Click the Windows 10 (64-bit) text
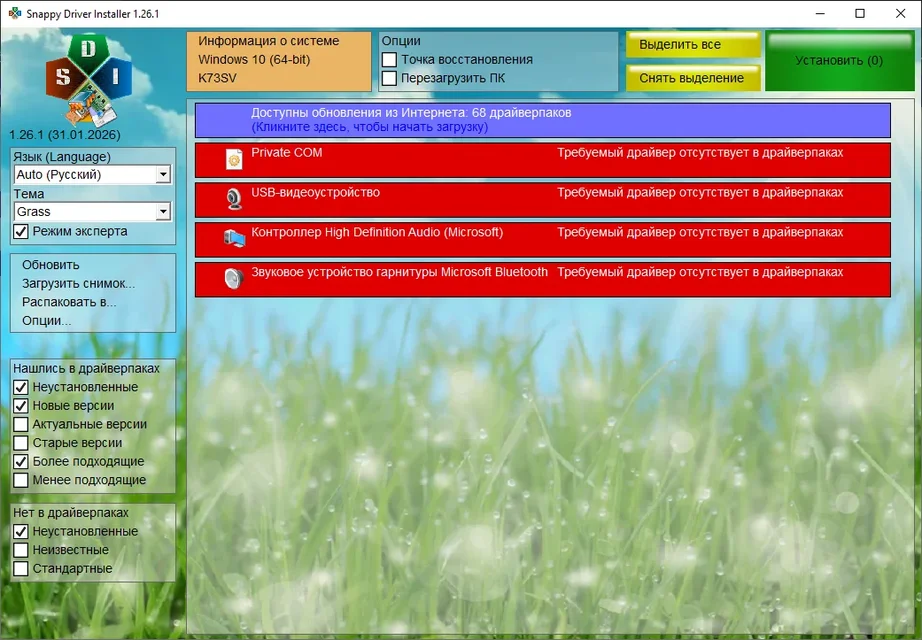The height and width of the screenshot is (640, 922). [x=254, y=59]
